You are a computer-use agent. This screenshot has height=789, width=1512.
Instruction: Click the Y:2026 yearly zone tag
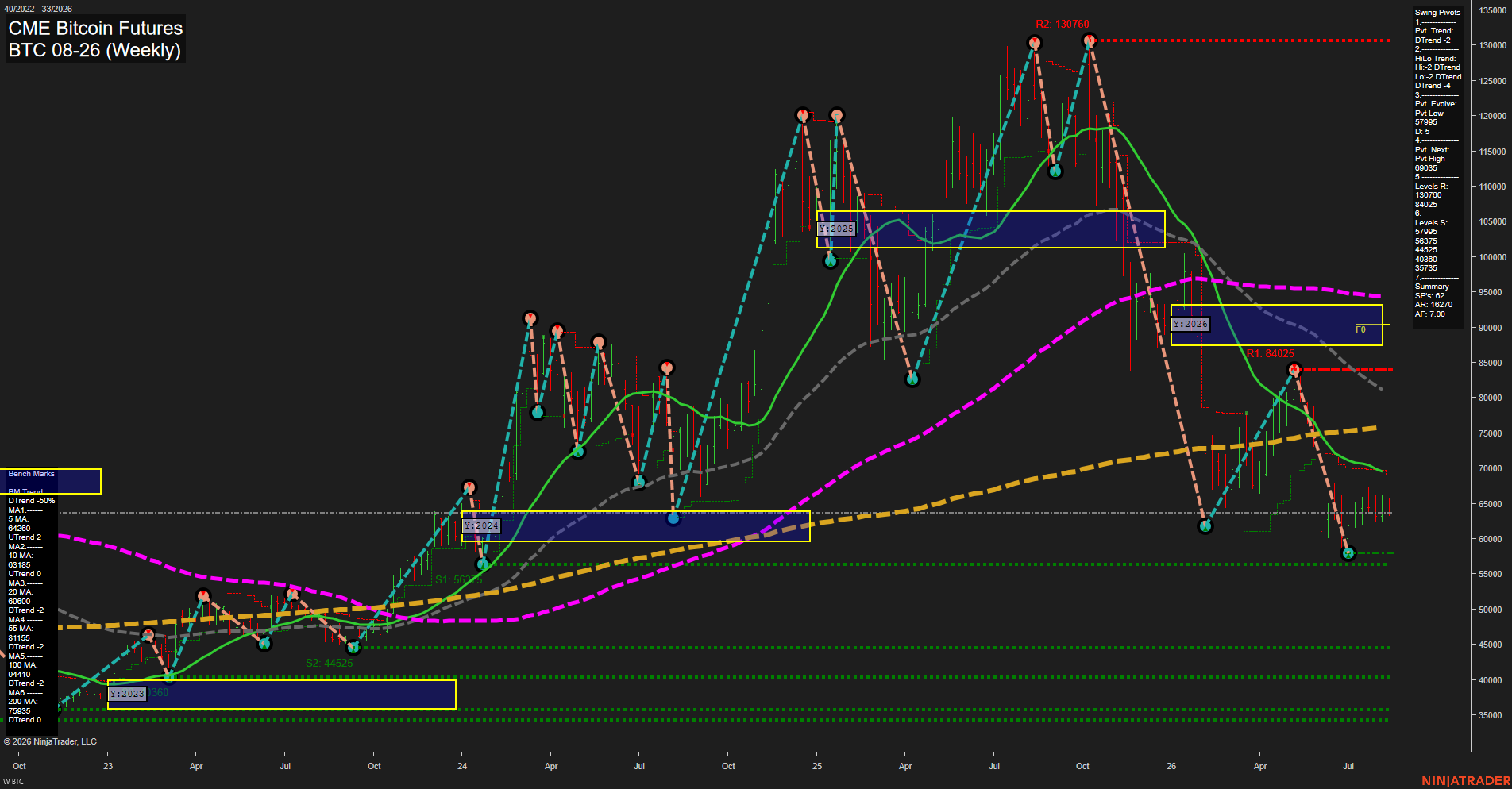[1190, 324]
